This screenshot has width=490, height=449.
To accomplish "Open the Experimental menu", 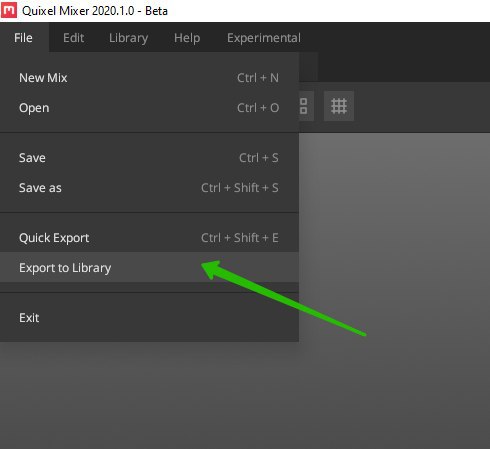I will click(264, 38).
